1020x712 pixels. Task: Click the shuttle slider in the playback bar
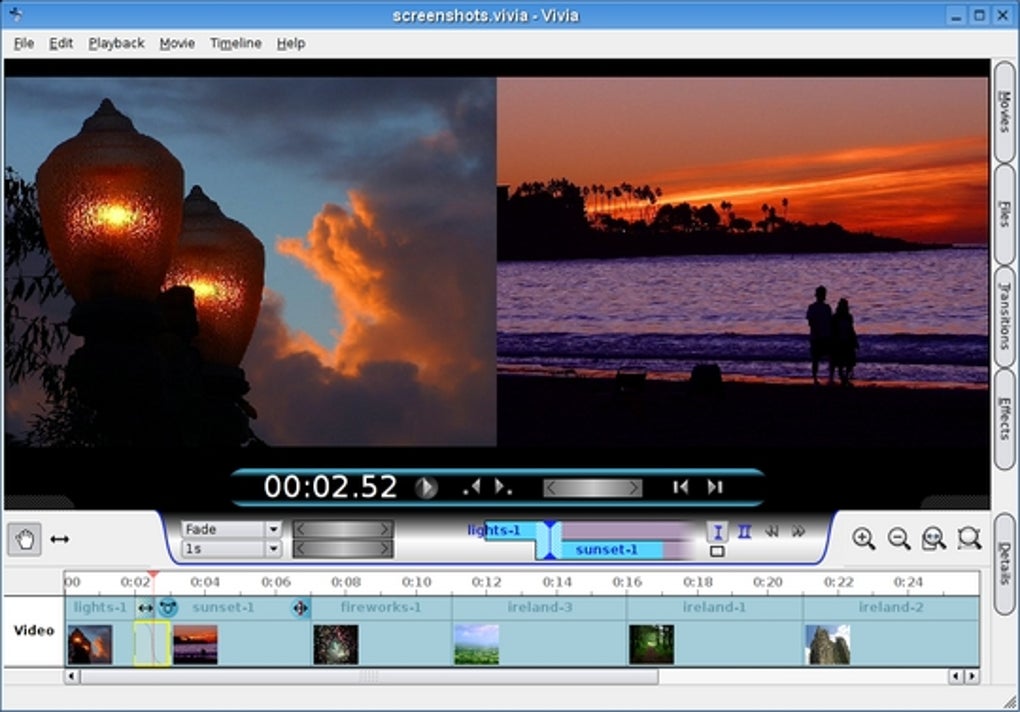click(x=592, y=487)
